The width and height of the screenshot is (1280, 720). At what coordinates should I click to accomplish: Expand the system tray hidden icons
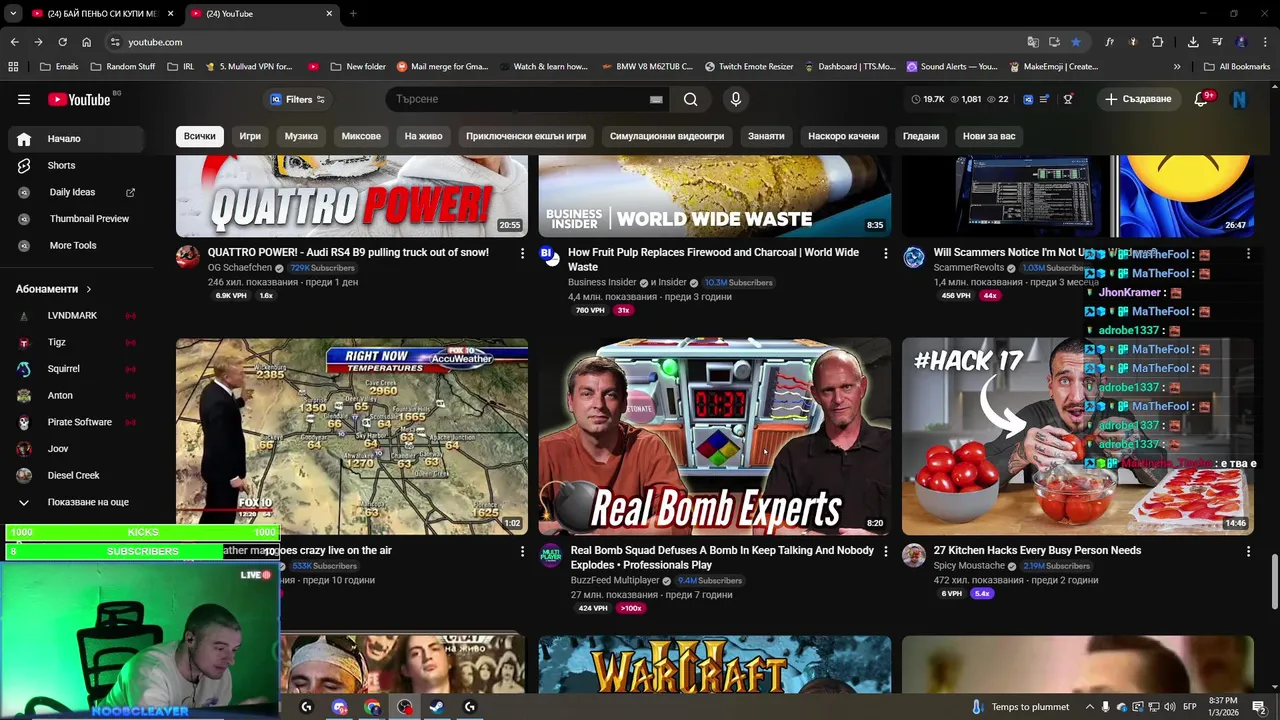(1088, 707)
